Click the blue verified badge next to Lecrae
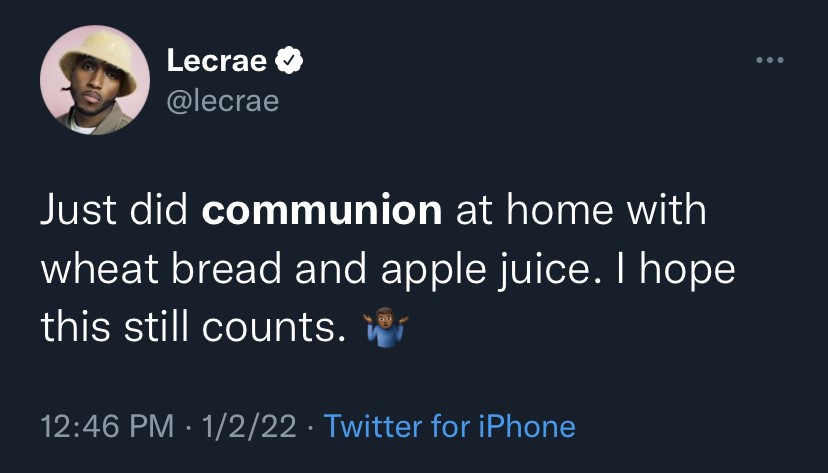828x473 pixels. [289, 61]
